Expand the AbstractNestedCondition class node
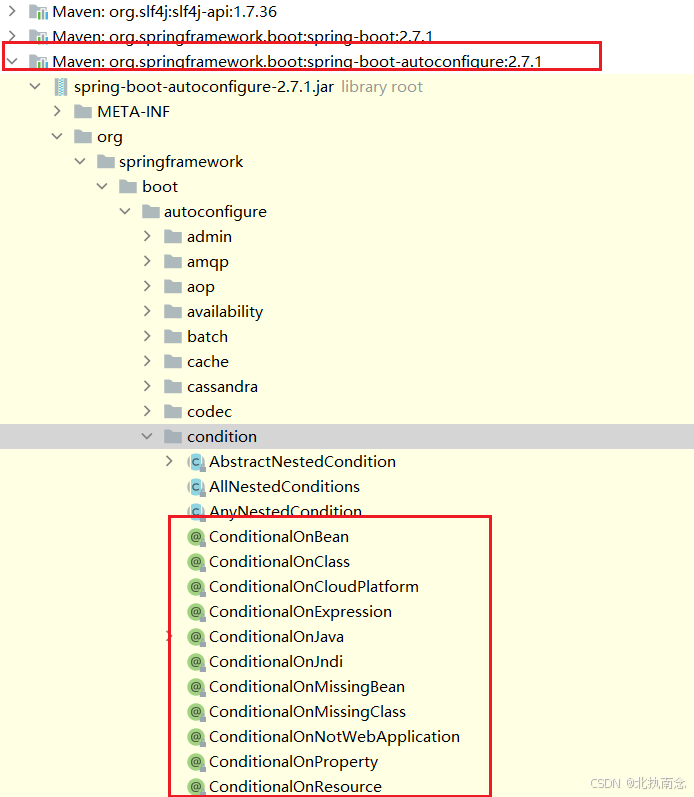694x797 pixels. 170,462
